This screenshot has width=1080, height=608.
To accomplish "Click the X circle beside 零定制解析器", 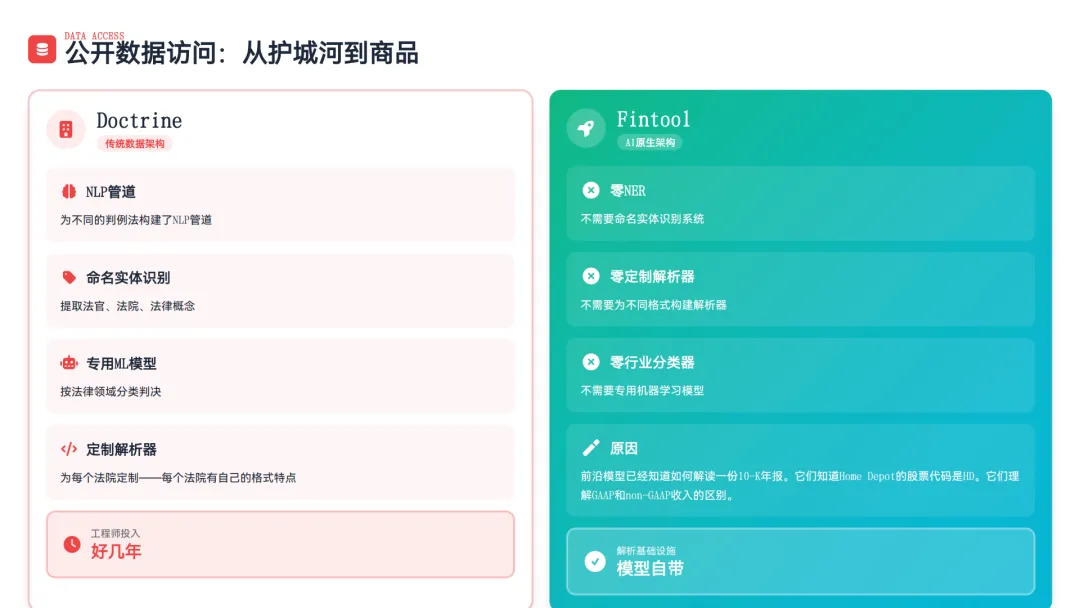I will click(x=591, y=276).
